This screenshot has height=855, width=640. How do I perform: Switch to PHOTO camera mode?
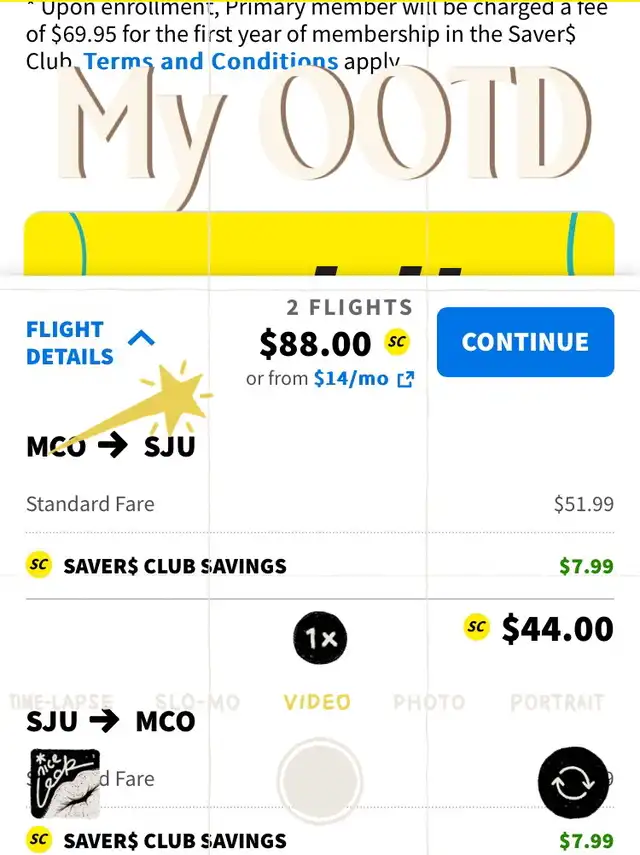pos(429,702)
